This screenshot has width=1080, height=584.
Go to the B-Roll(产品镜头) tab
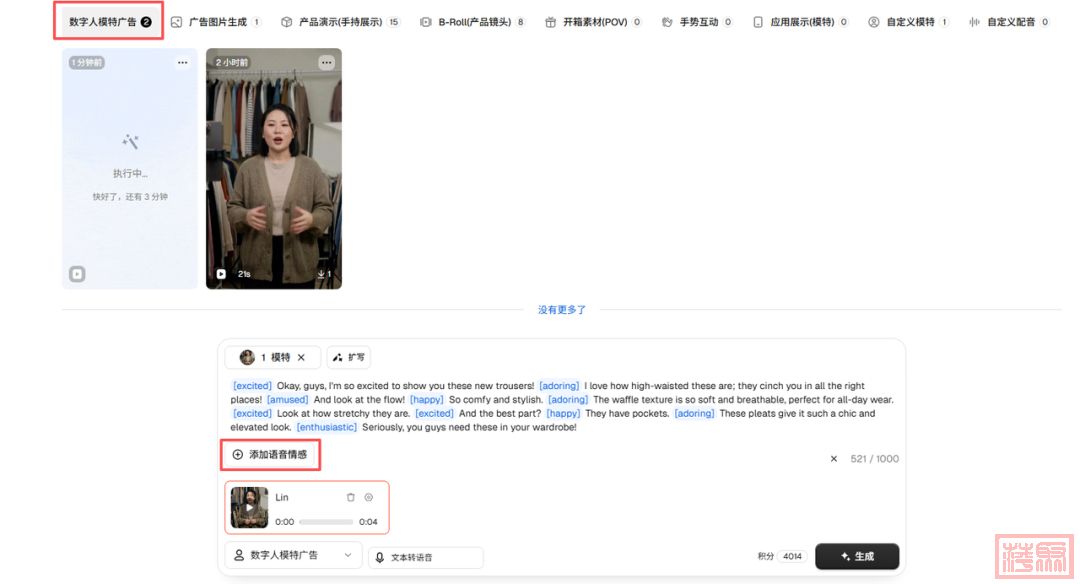click(x=472, y=22)
